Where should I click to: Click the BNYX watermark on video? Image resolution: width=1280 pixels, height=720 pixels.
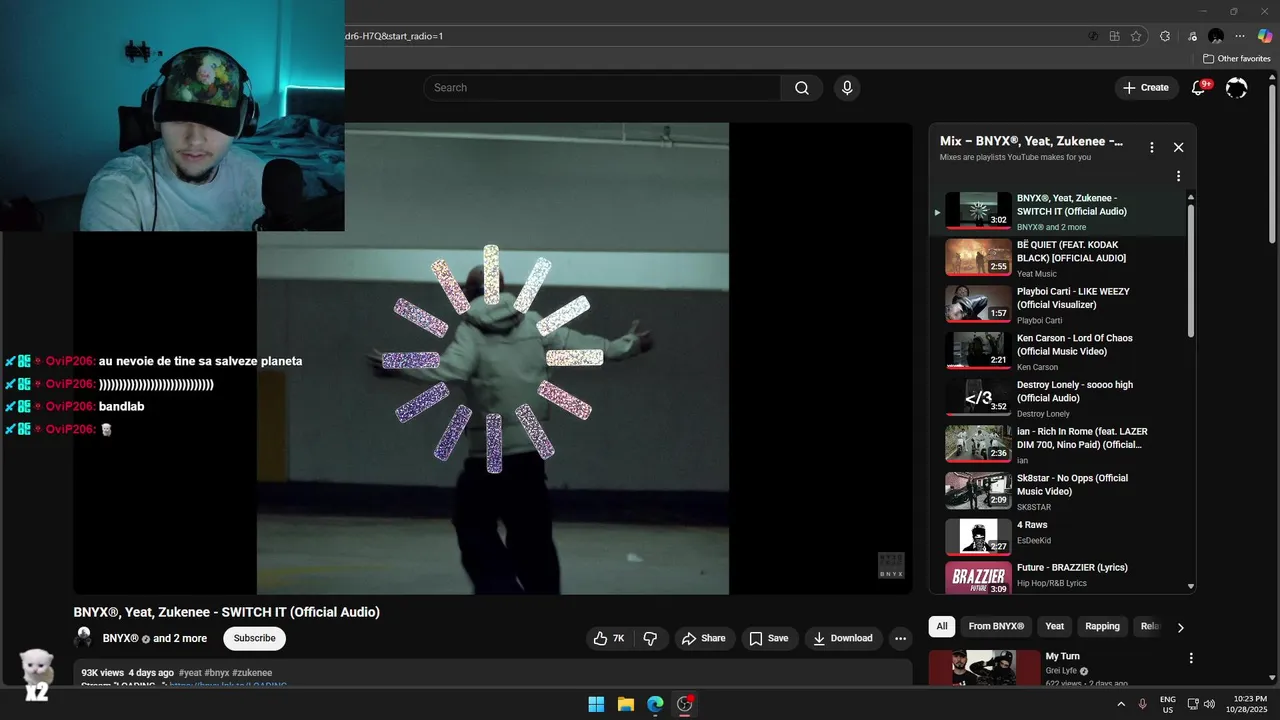click(x=891, y=565)
